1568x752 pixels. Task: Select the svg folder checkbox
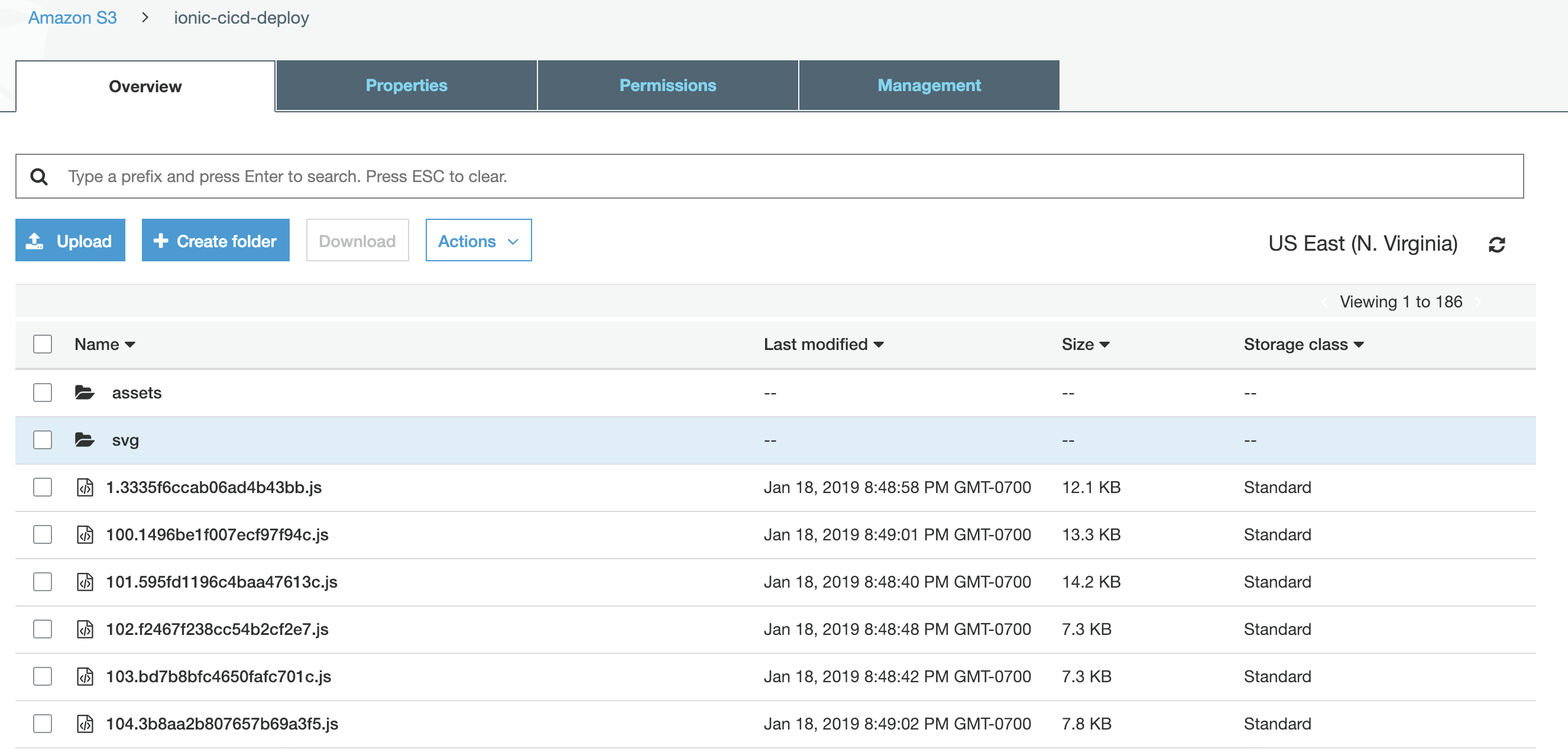click(x=43, y=439)
